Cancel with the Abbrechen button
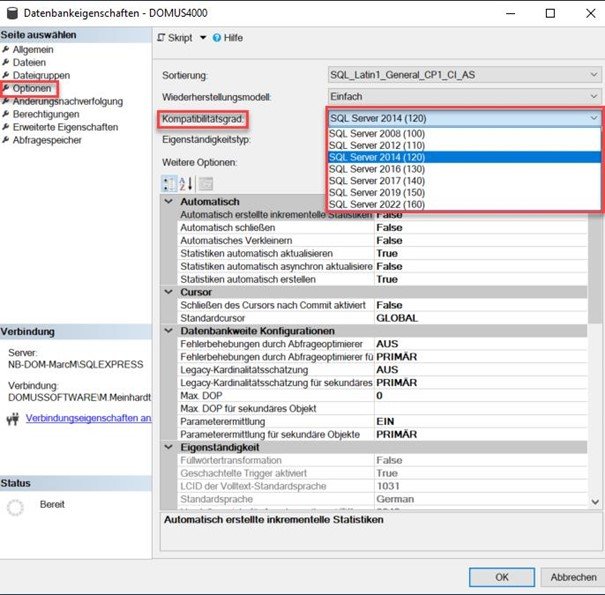The image size is (605, 595). 573,577
